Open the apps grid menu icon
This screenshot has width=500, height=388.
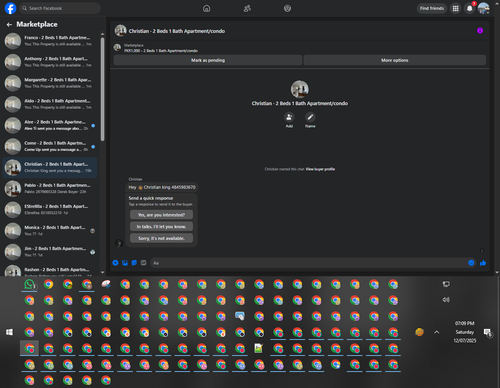[455, 8]
